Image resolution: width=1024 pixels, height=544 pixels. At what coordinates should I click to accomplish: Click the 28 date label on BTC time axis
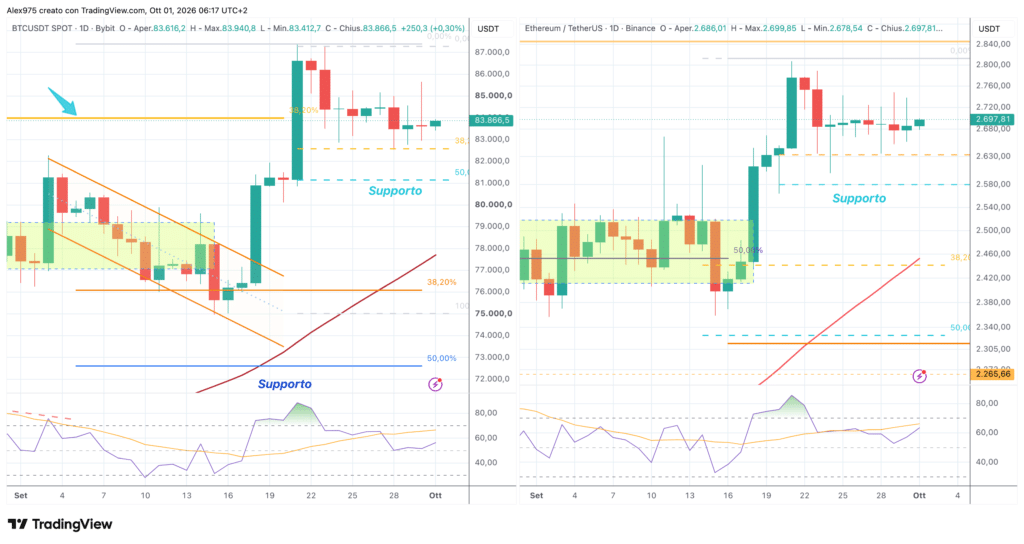coord(394,496)
